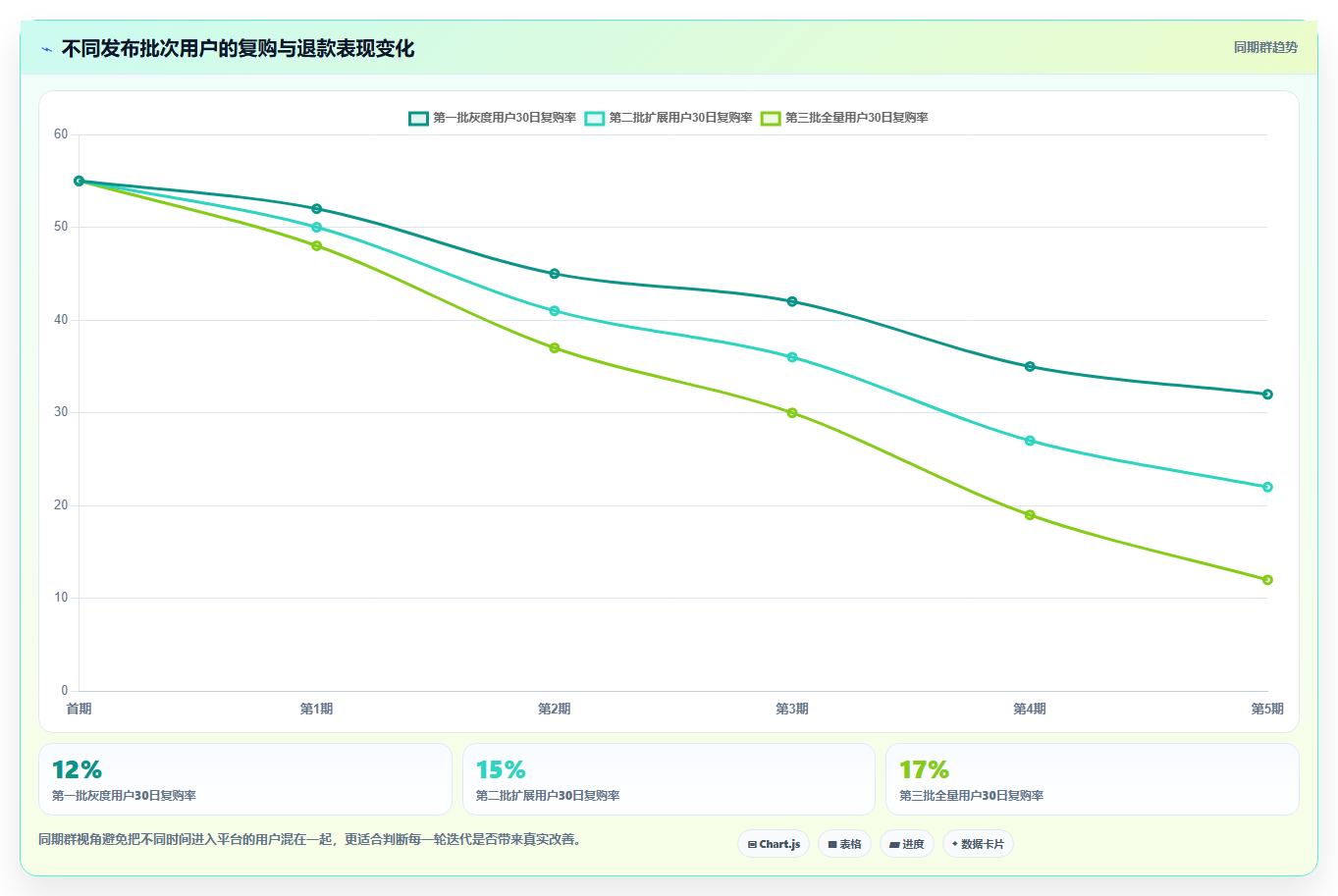Viewport: 1338px width, 896px height.
Task: Click the 同期群趋势 label in header
Action: point(1265,47)
